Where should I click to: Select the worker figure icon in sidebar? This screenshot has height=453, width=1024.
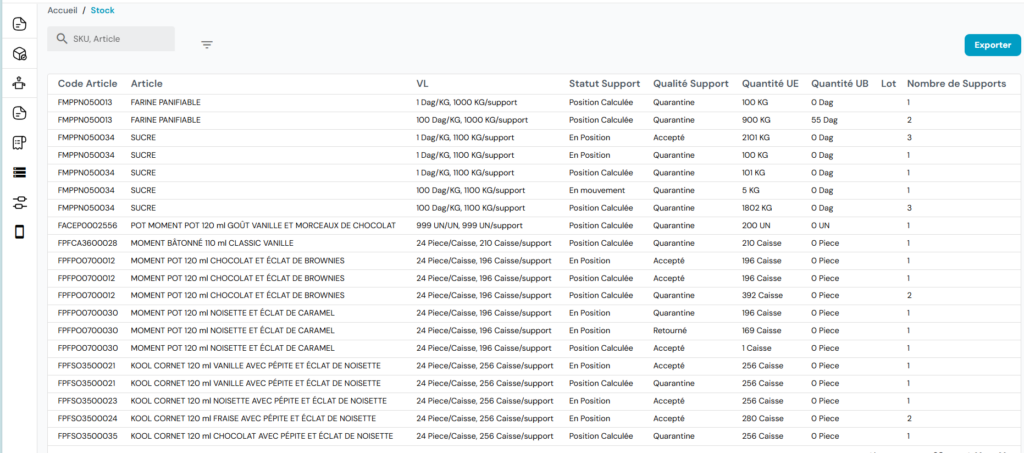(19, 83)
